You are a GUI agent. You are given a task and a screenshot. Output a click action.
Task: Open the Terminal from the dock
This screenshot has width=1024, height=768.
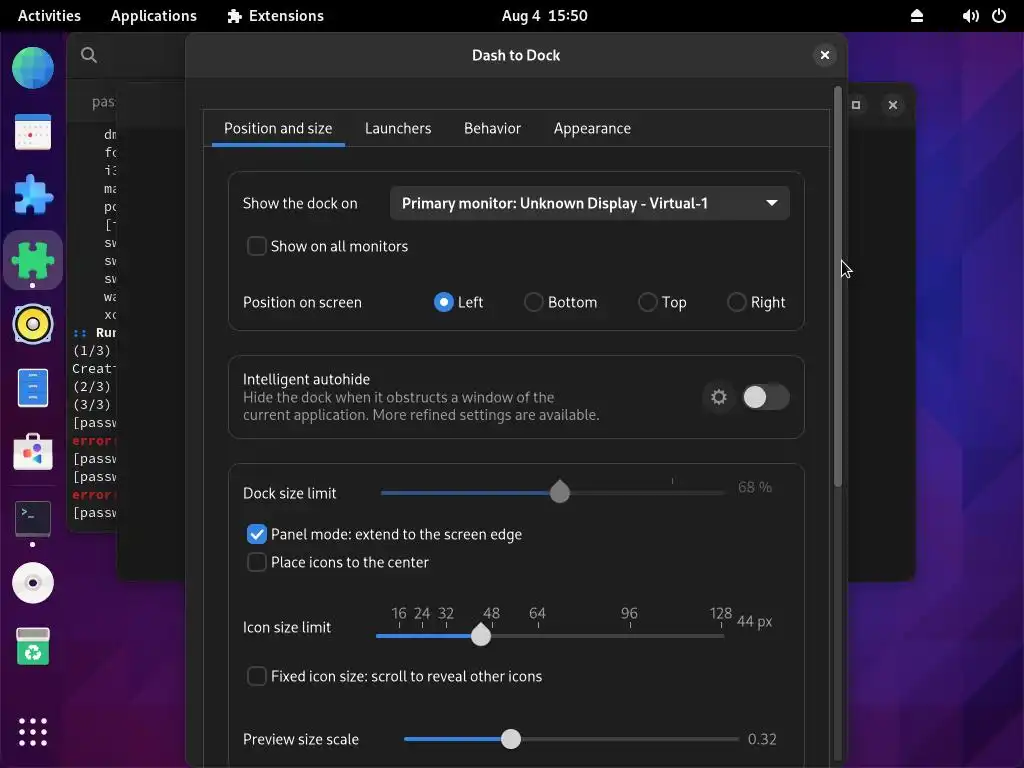tap(33, 518)
